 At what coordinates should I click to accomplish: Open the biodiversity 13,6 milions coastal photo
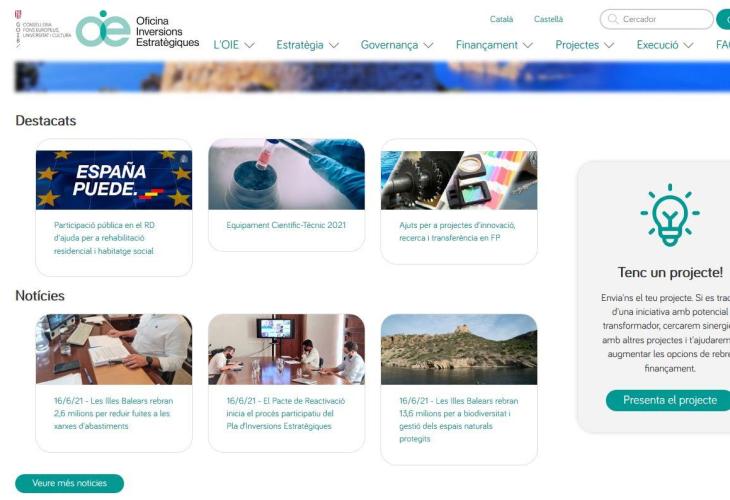click(458, 350)
